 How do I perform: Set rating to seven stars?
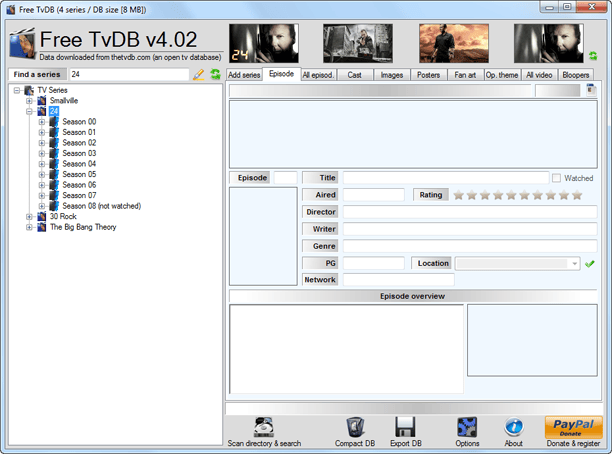pos(537,195)
